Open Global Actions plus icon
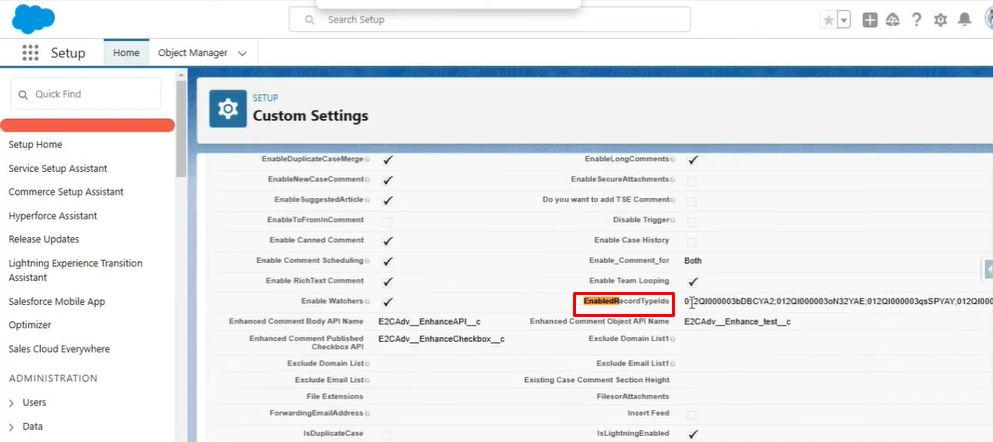The height and width of the screenshot is (442, 993). click(870, 20)
